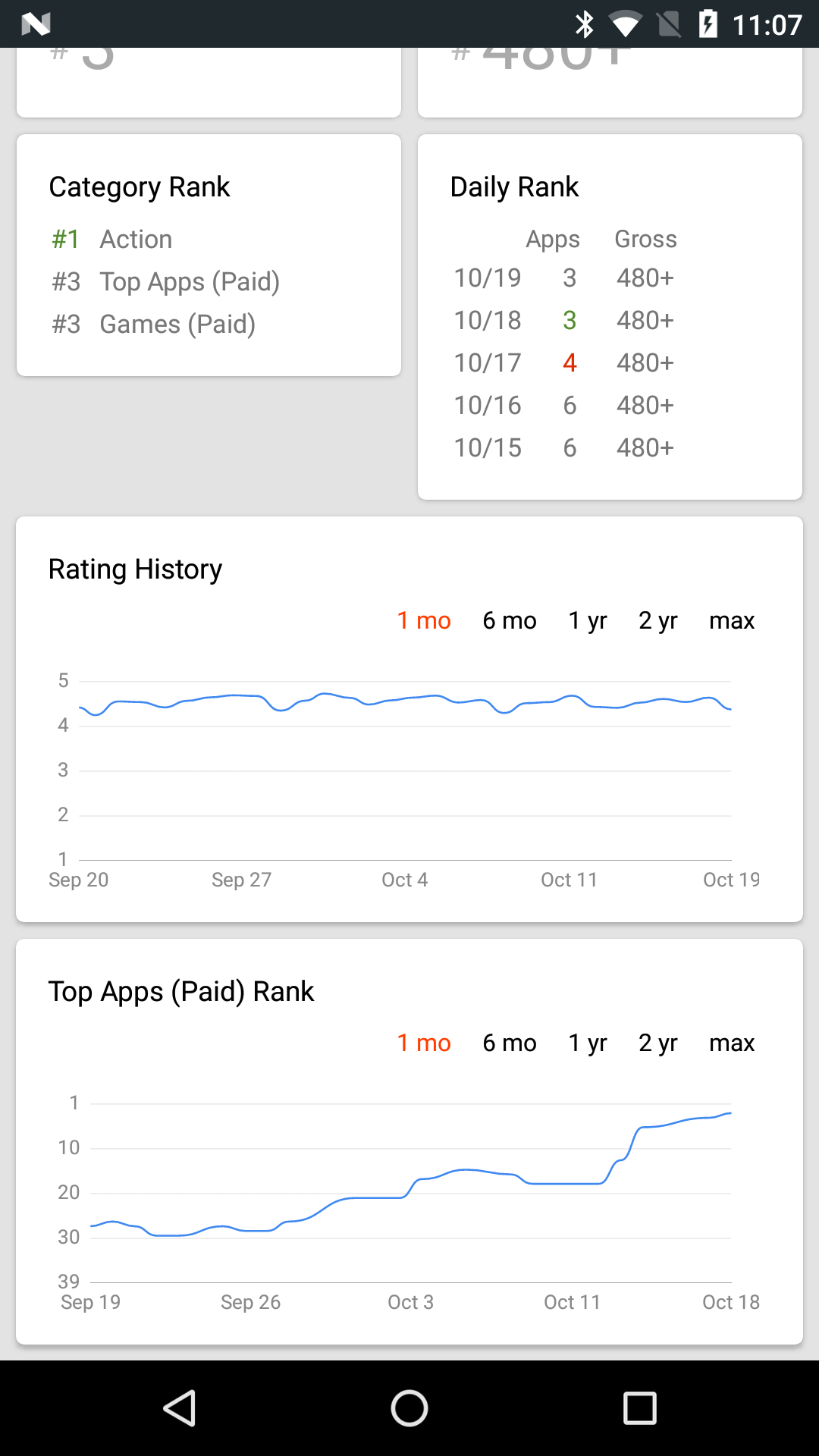
Task: Tap the Bluetooth status bar icon
Action: (x=585, y=24)
